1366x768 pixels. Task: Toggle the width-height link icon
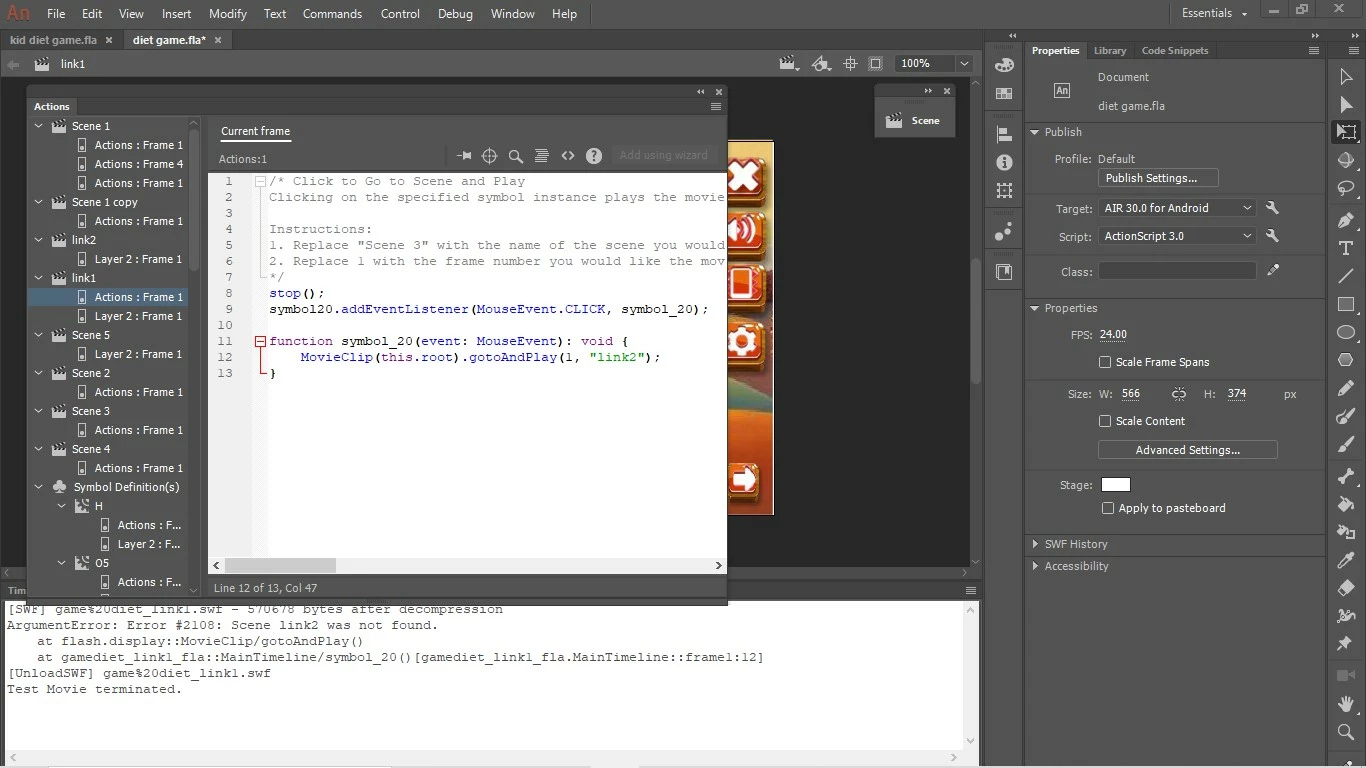(1179, 394)
